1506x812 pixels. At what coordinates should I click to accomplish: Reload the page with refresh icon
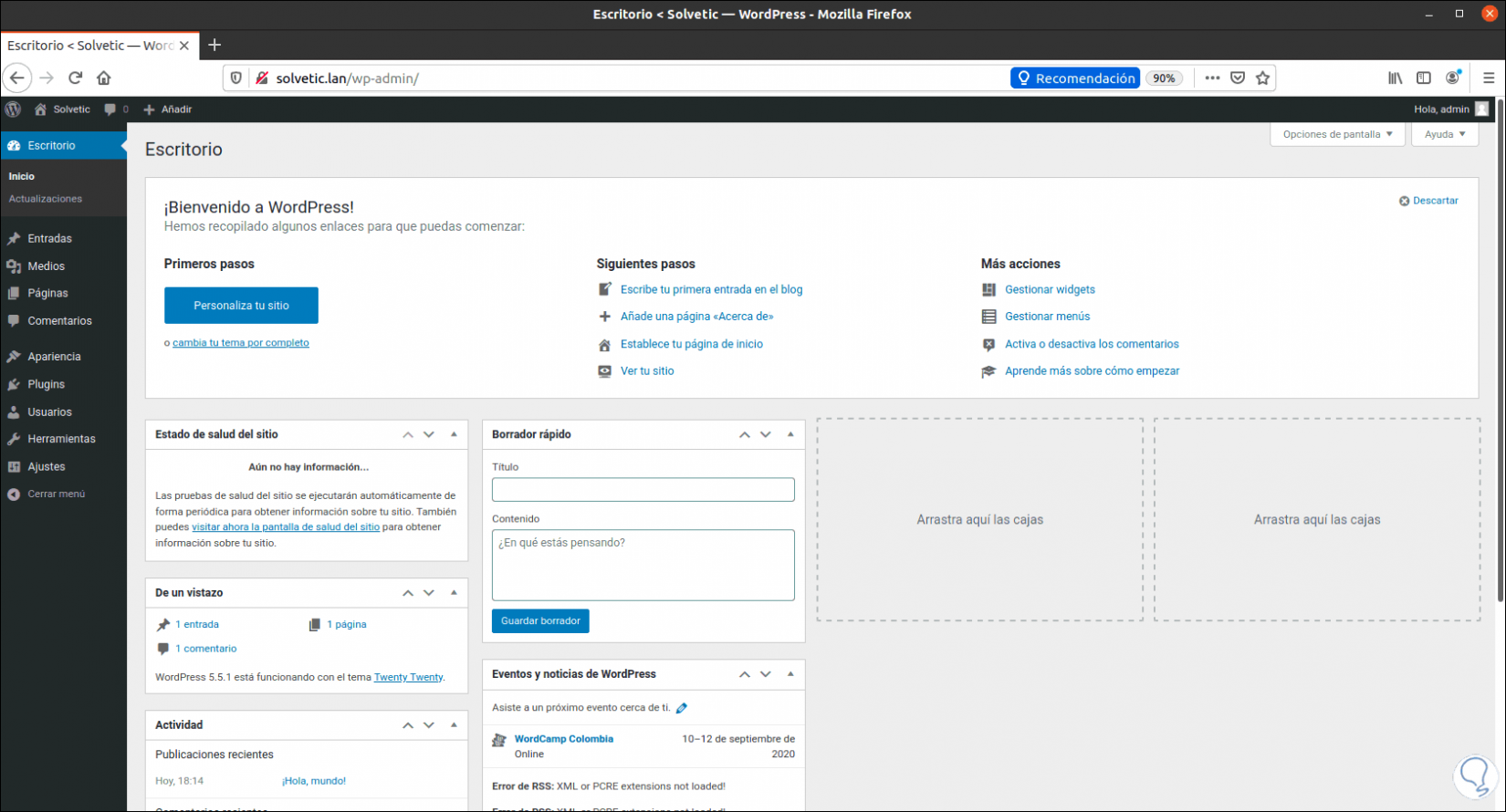[x=76, y=78]
